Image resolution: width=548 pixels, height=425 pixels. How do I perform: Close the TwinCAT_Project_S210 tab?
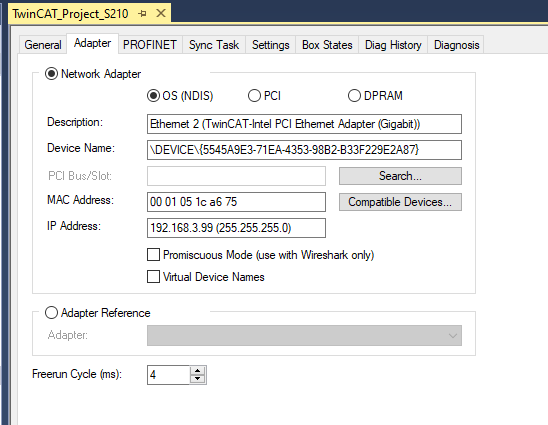(x=161, y=13)
